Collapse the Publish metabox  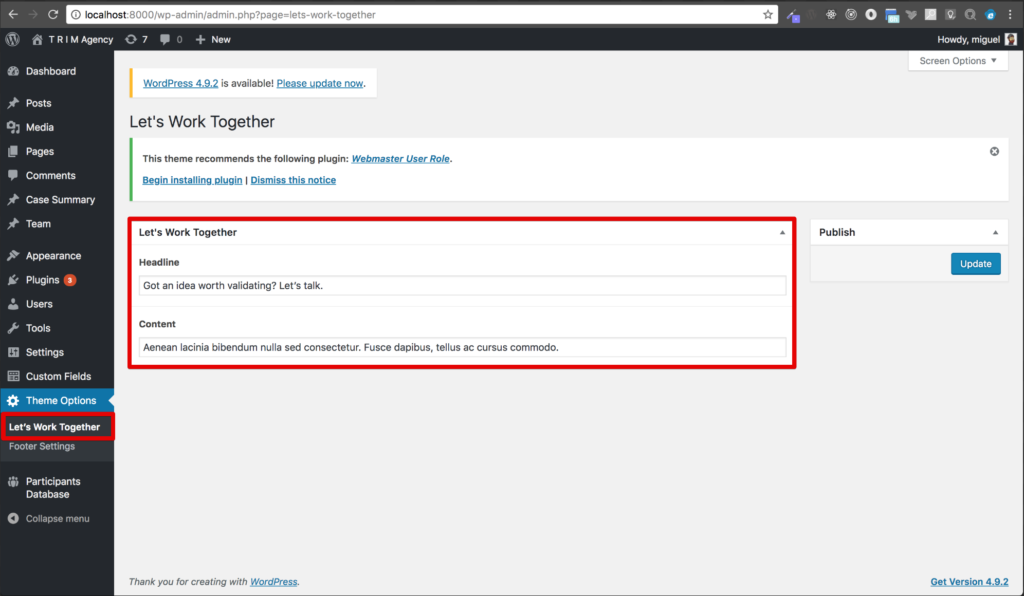(995, 232)
